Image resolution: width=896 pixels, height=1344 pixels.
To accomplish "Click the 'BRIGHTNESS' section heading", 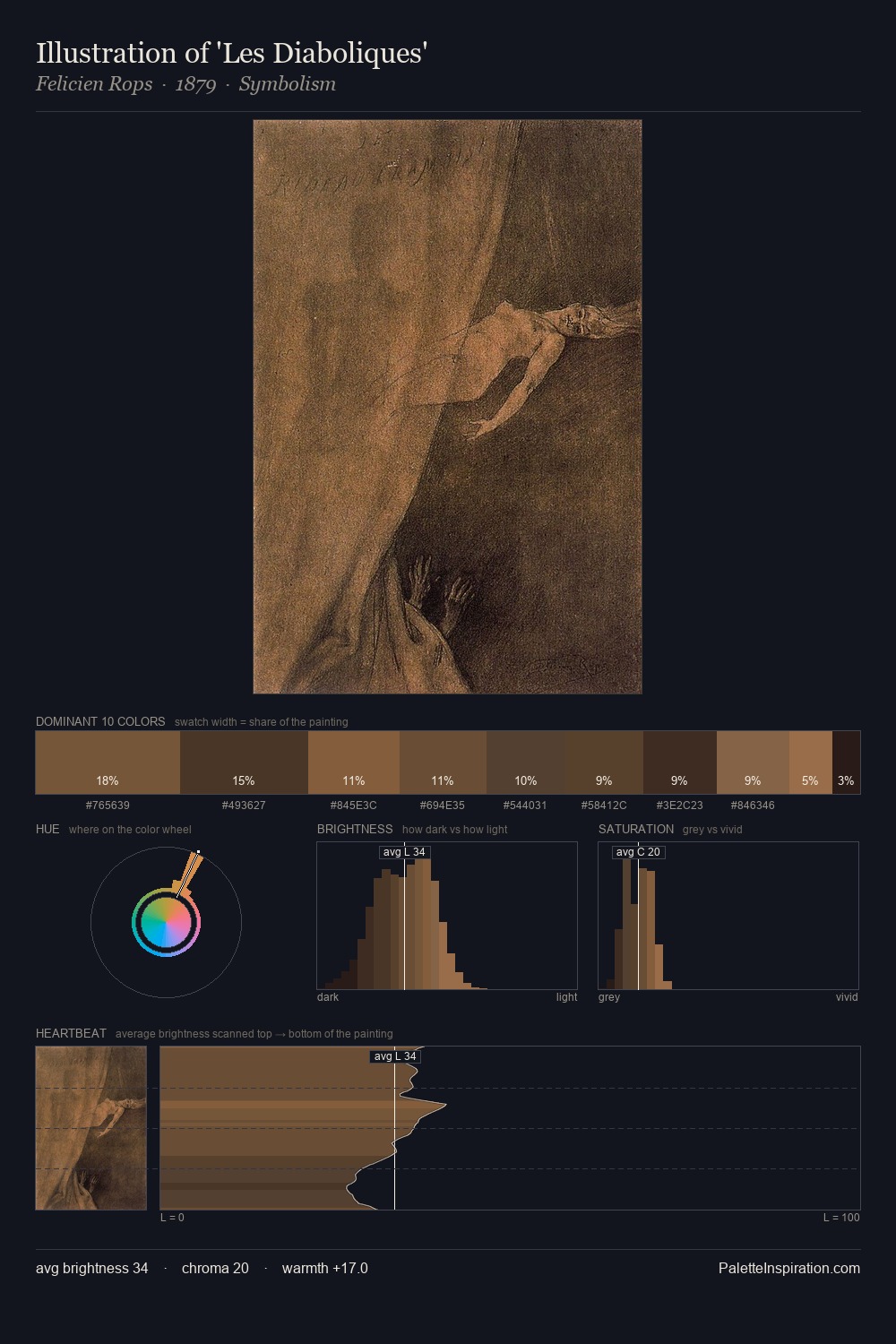I will click(355, 829).
